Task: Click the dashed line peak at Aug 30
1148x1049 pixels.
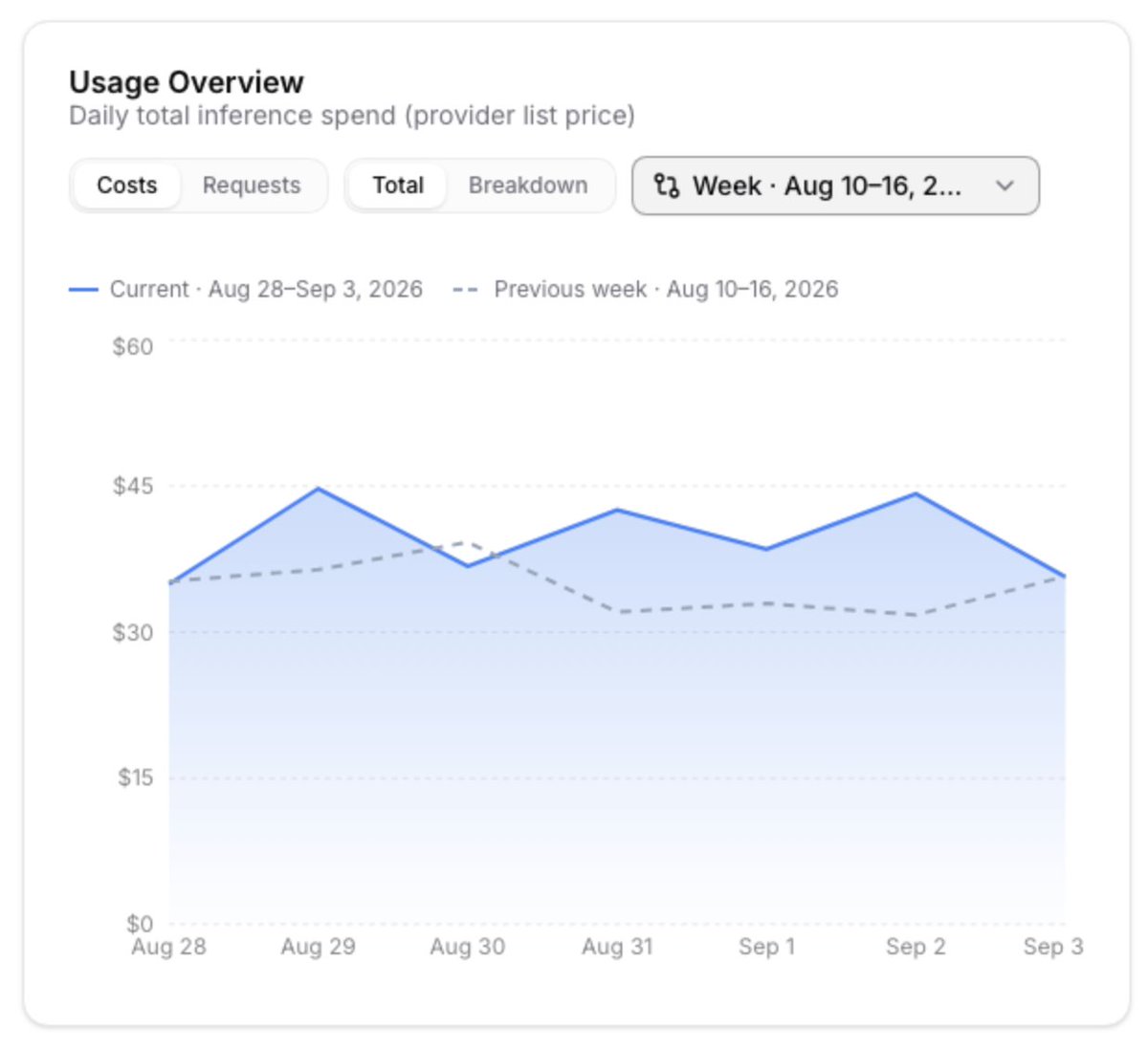Action: (x=467, y=542)
